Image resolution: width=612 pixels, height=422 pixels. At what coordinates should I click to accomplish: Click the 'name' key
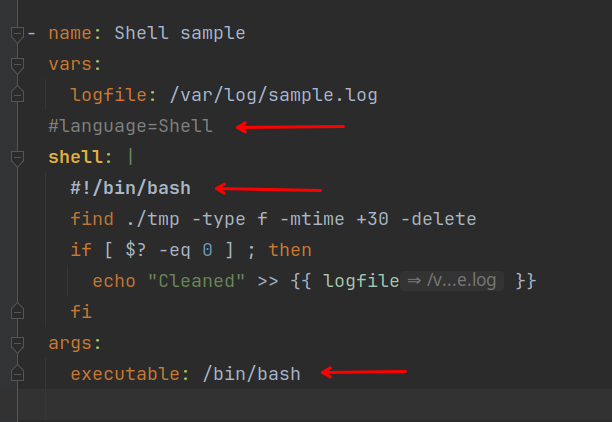tap(70, 33)
